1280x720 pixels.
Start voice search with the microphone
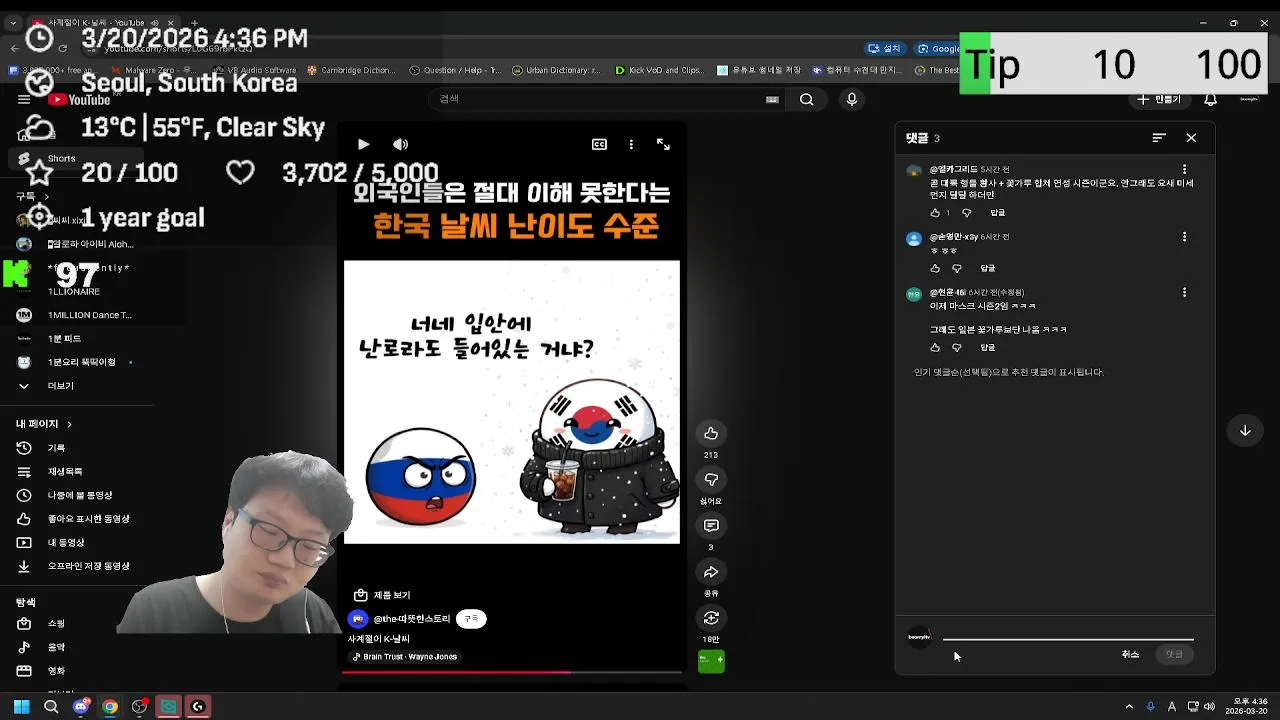coord(852,99)
